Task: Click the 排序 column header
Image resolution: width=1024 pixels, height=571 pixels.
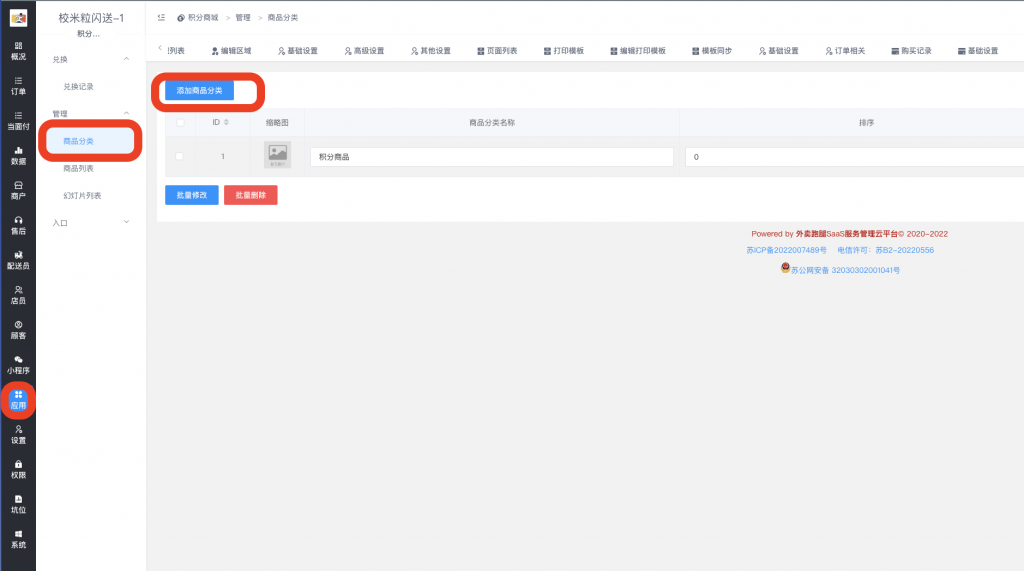Action: (x=867, y=122)
